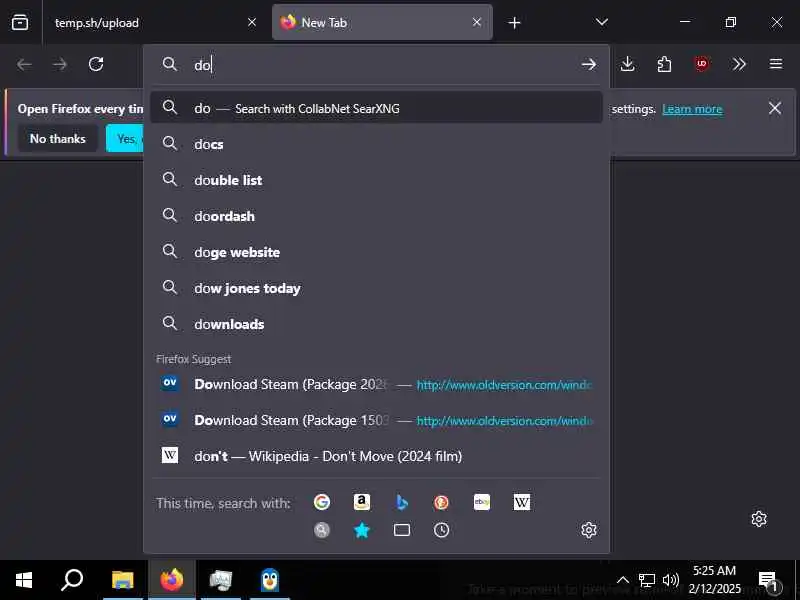
Task: Dismiss the Open Firefox notification bar
Action: 774,108
